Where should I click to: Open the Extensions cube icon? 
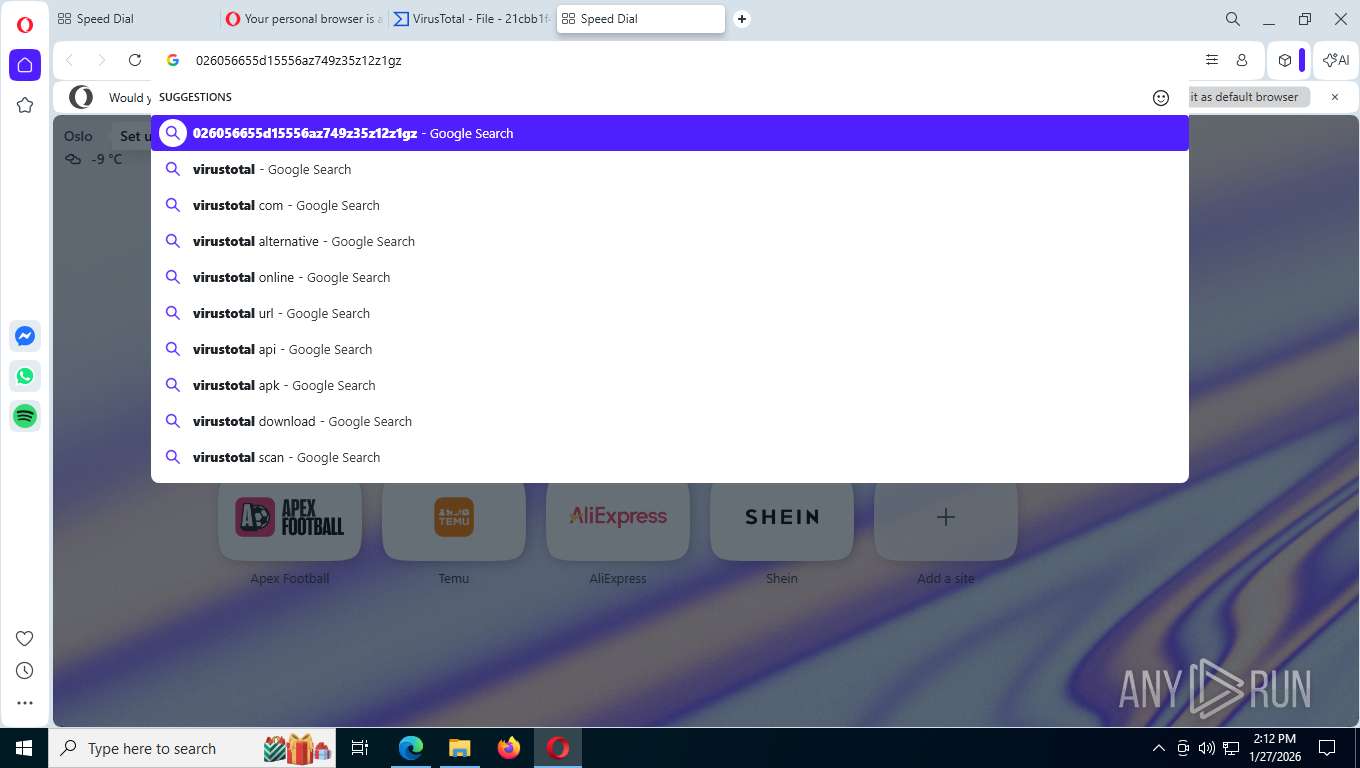(x=1285, y=60)
